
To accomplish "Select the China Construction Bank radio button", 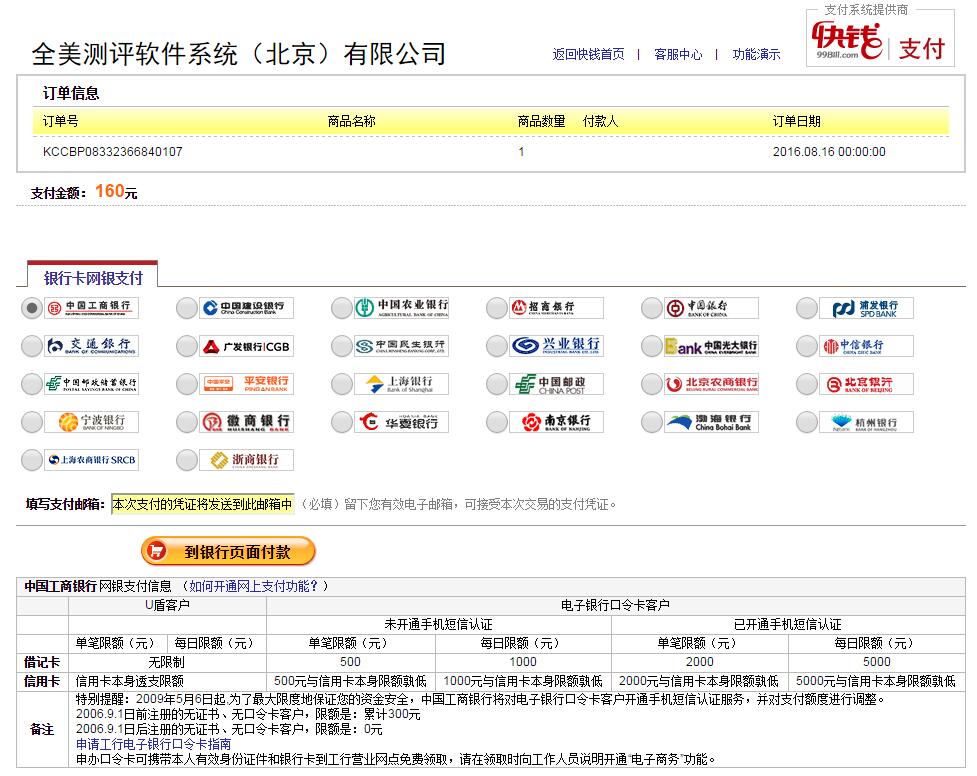I will pyautogui.click(x=187, y=308).
